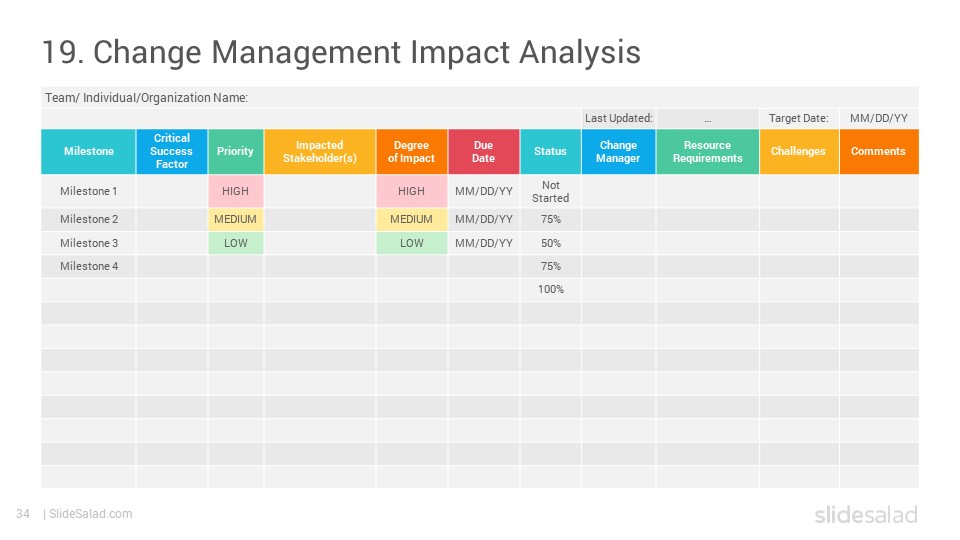Viewport: 960px width, 540px height.
Task: Select the 100% status cell
Action: click(550, 289)
